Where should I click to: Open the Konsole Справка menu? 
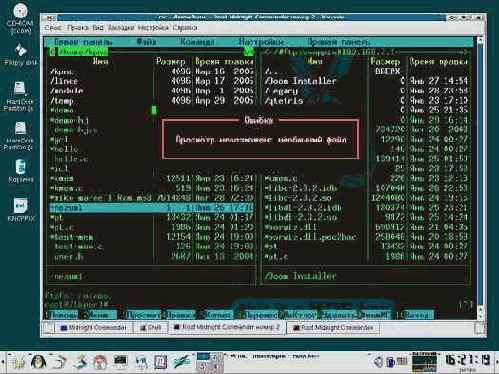click(x=185, y=28)
